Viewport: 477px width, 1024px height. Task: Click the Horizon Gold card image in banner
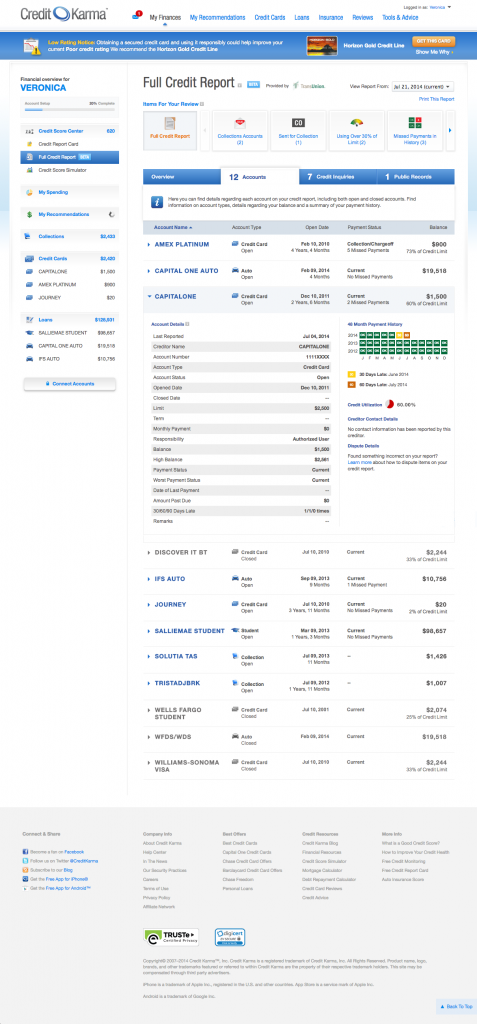click(322, 46)
